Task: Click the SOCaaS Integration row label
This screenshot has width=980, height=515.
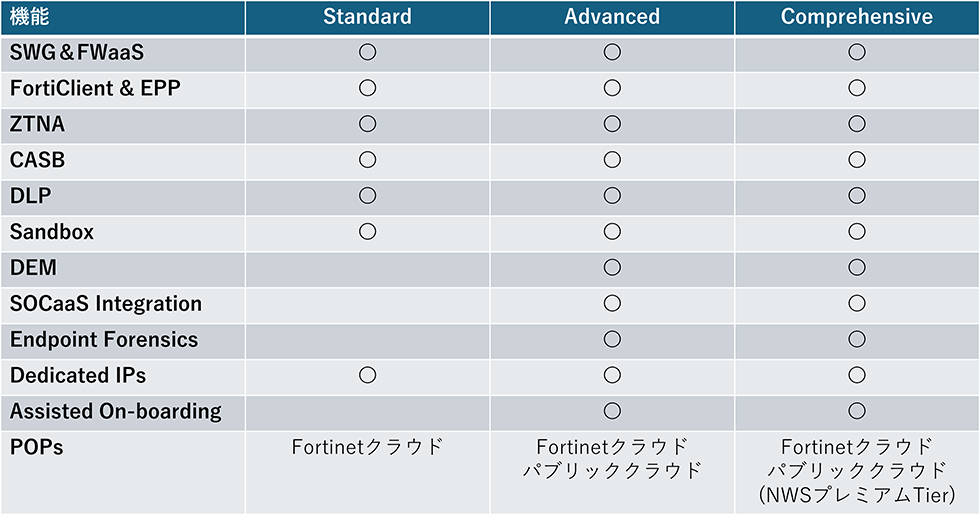Action: [x=106, y=304]
